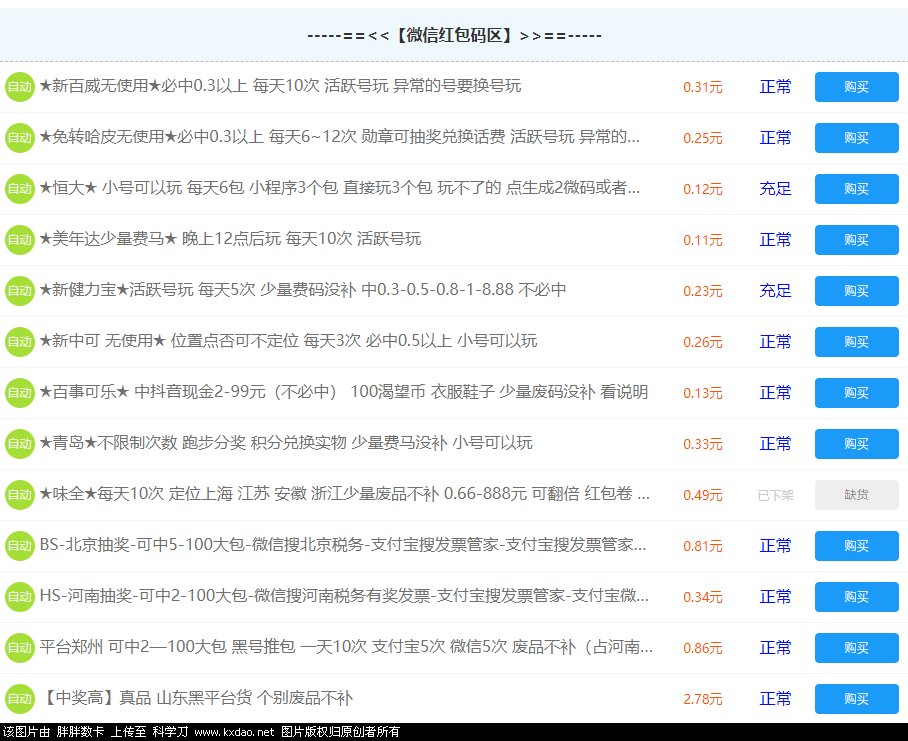The height and width of the screenshot is (741, 908).
Task: Buy the 美年达少量费马 item priced 0.11元
Action: pos(856,240)
